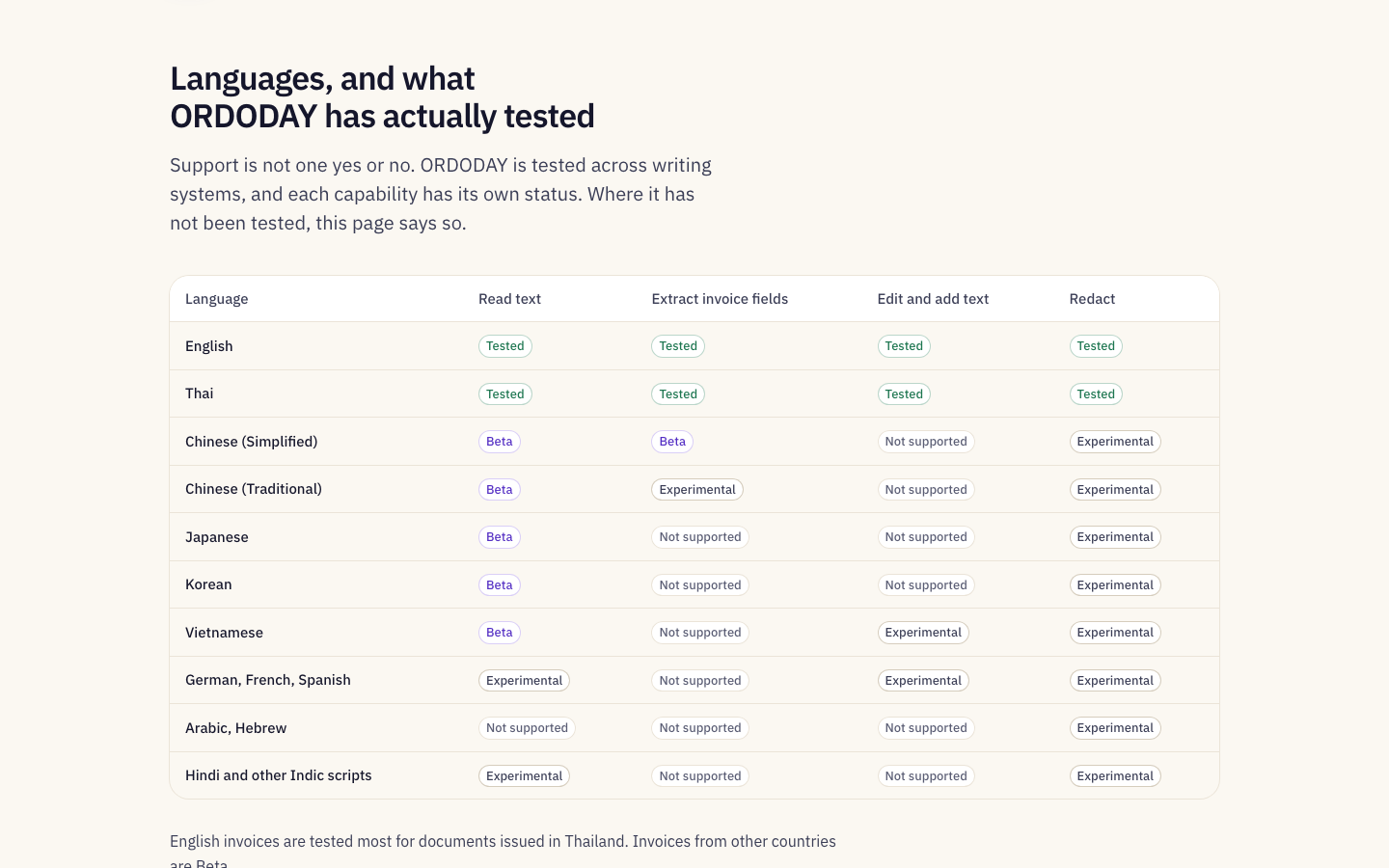Click Thai Redact Tested badge
This screenshot has width=1389, height=868.
pyautogui.click(x=1096, y=393)
